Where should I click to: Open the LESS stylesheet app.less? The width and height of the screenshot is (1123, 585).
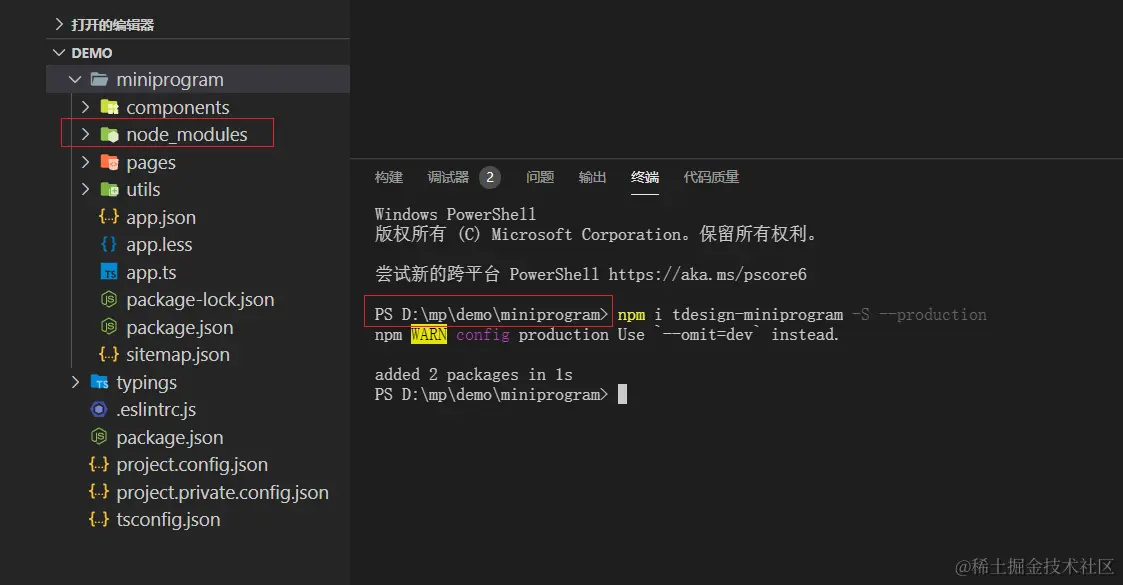(158, 244)
